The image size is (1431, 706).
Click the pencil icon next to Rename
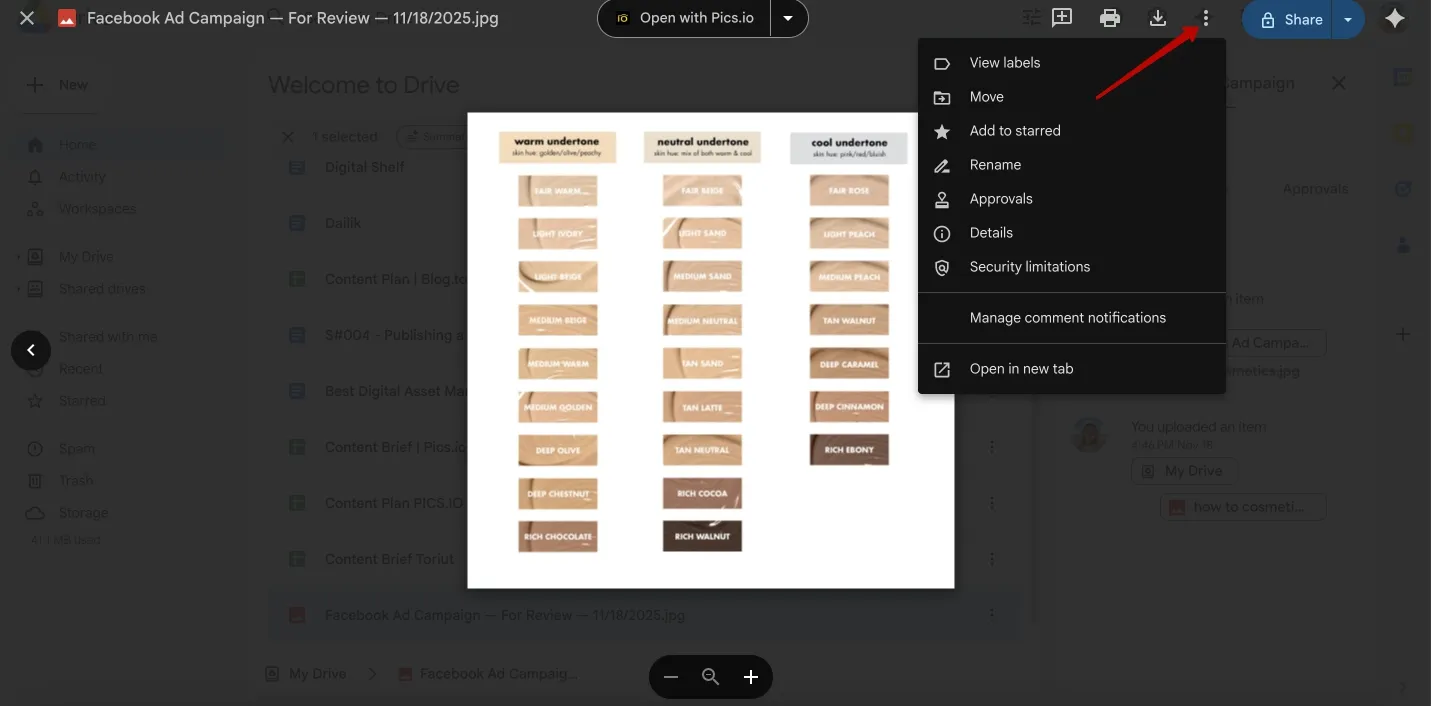(941, 165)
